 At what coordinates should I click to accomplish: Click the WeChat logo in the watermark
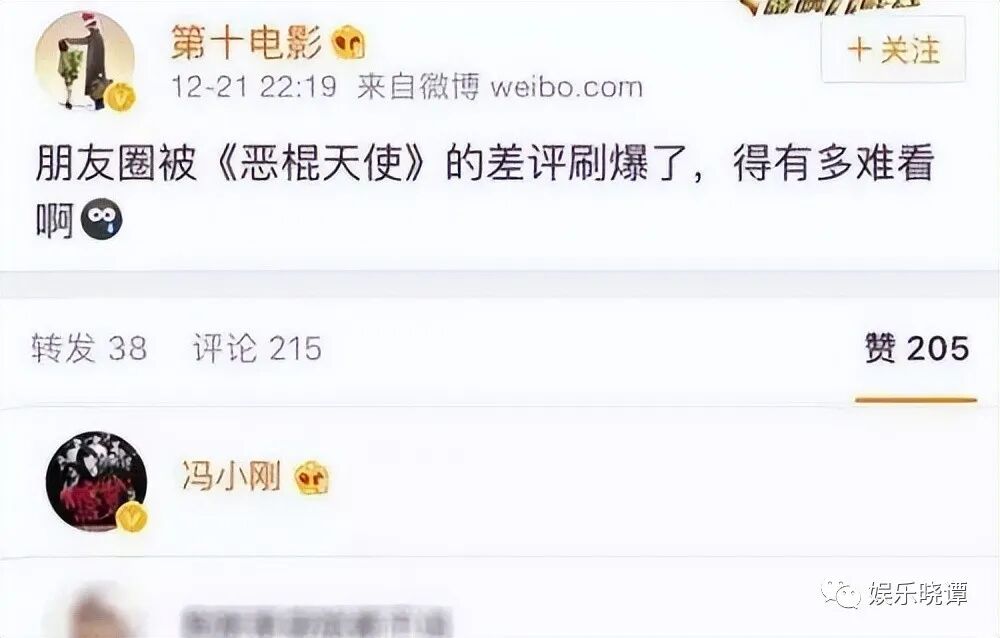[841, 594]
